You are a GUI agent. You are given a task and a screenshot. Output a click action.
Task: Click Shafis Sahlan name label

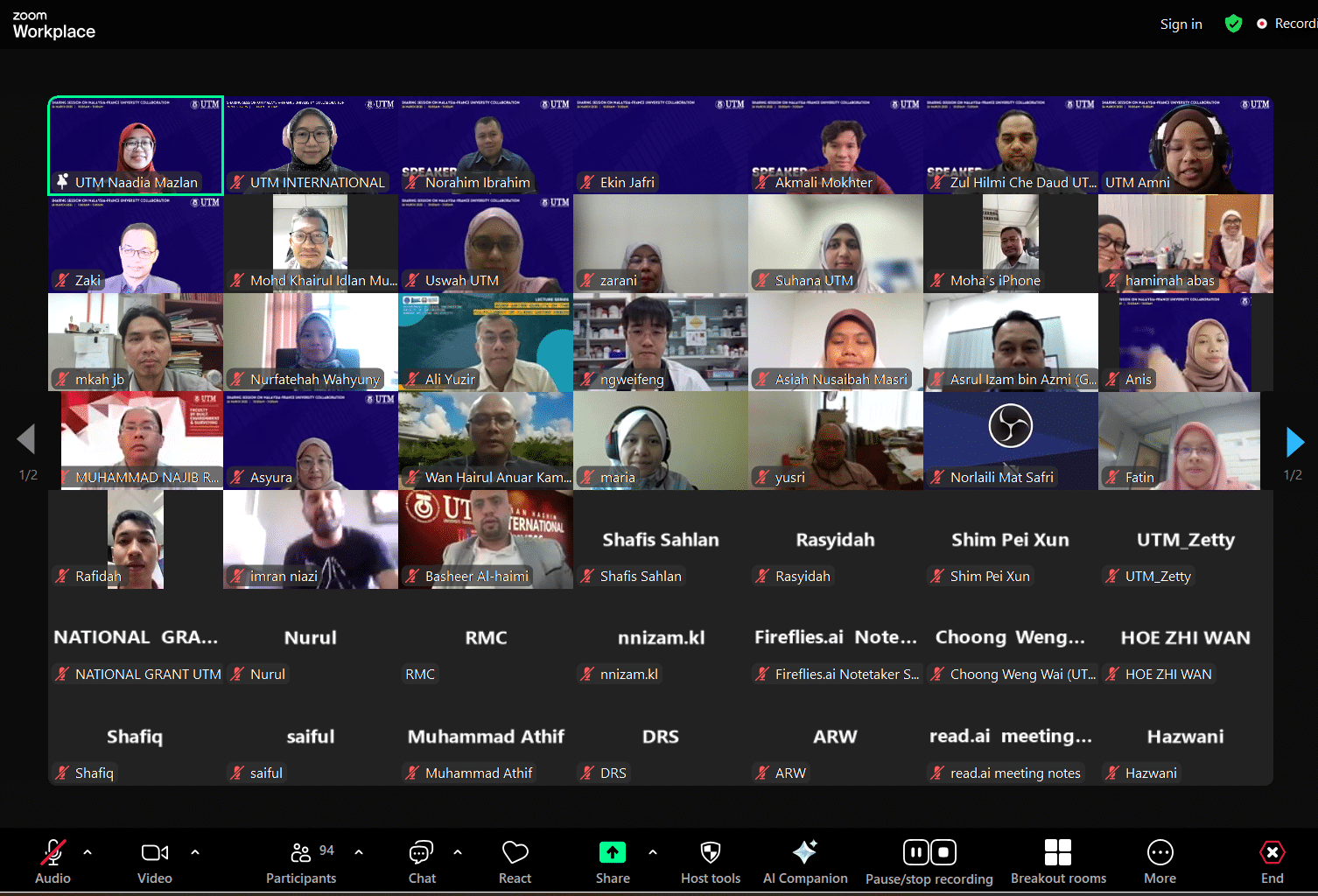[641, 577]
